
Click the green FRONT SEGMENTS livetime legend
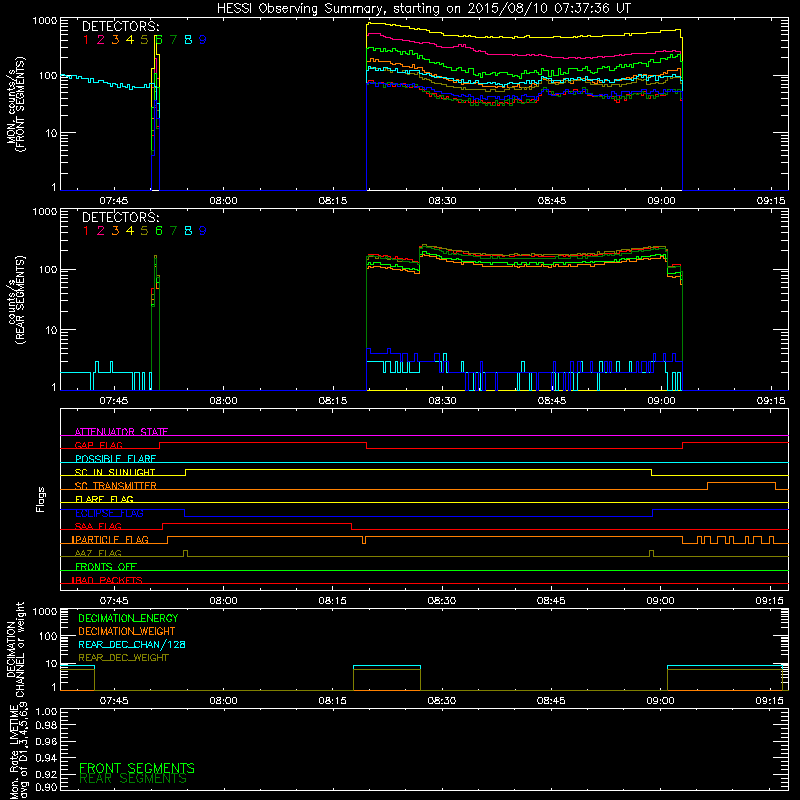pos(137,768)
